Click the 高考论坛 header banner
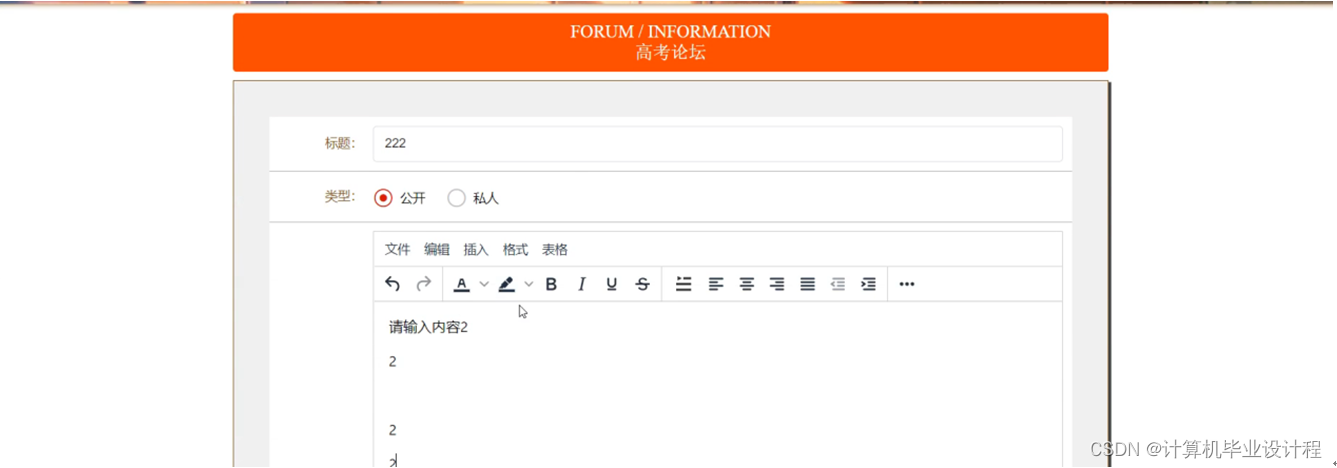The width and height of the screenshot is (1337, 468). click(670, 42)
